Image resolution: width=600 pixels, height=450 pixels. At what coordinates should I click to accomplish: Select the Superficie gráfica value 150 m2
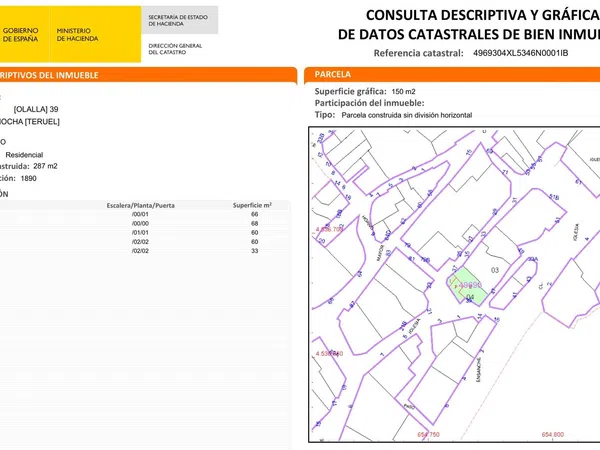click(x=403, y=92)
